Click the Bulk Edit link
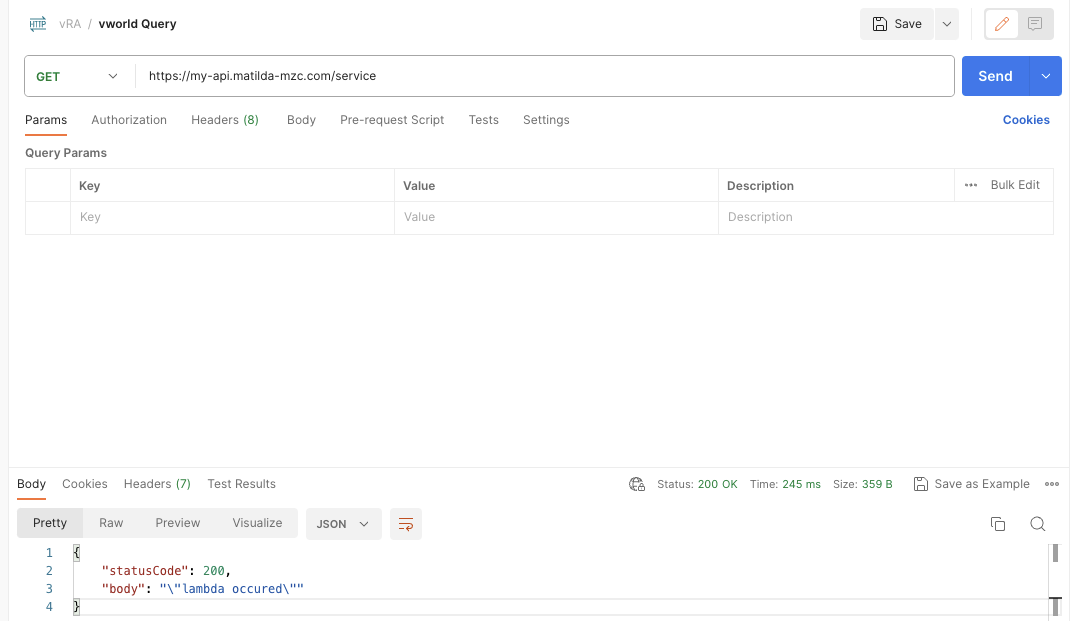The height and width of the screenshot is (621, 1074). pyautogui.click(x=1015, y=185)
